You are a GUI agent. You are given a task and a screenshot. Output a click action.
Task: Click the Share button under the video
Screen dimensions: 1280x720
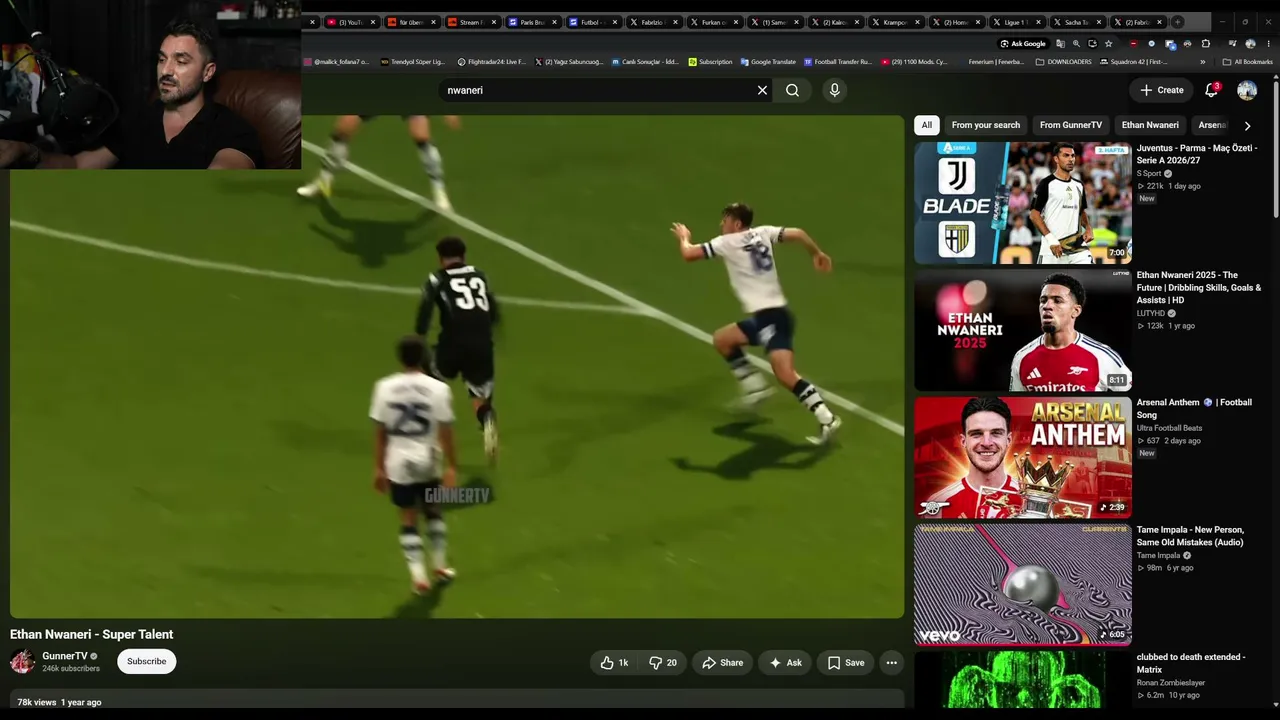pyautogui.click(x=722, y=662)
